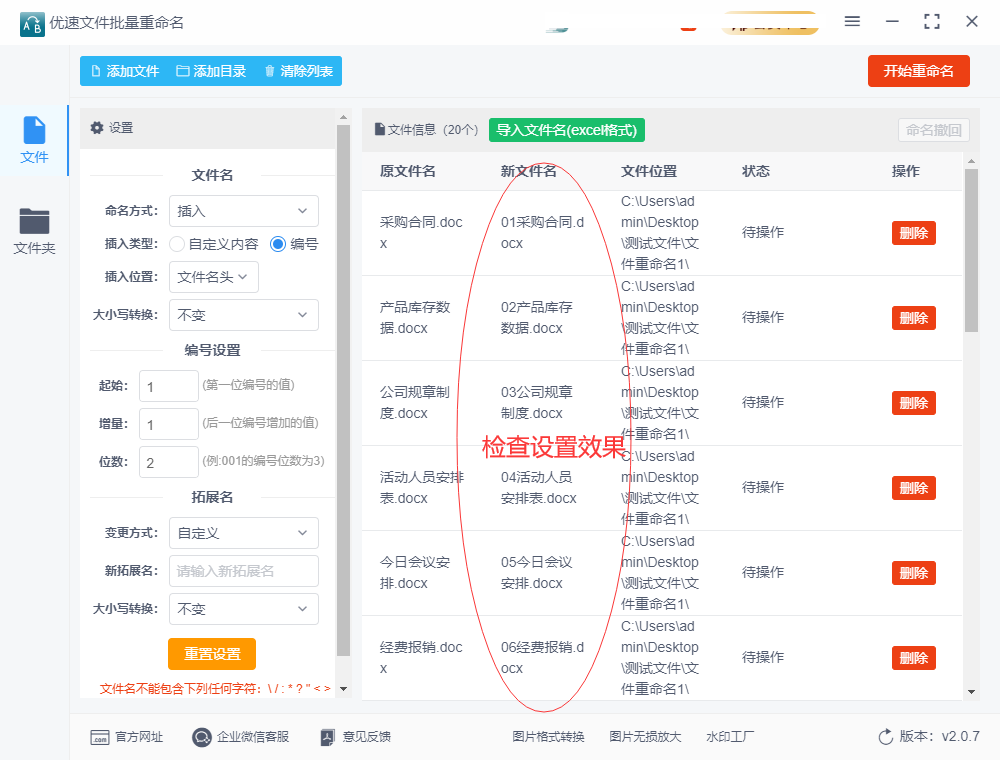Open 官方网址 link
Image resolution: width=1000 pixels, height=760 pixels.
127,737
